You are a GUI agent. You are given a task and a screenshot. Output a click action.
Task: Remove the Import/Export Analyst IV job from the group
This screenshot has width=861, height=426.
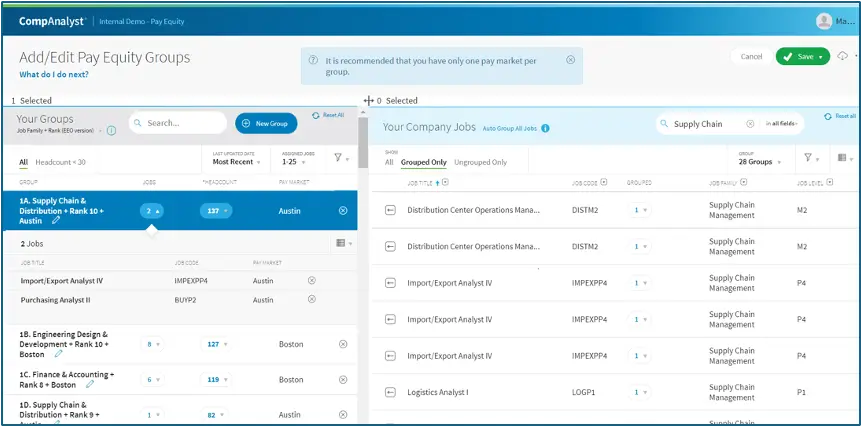point(311,281)
